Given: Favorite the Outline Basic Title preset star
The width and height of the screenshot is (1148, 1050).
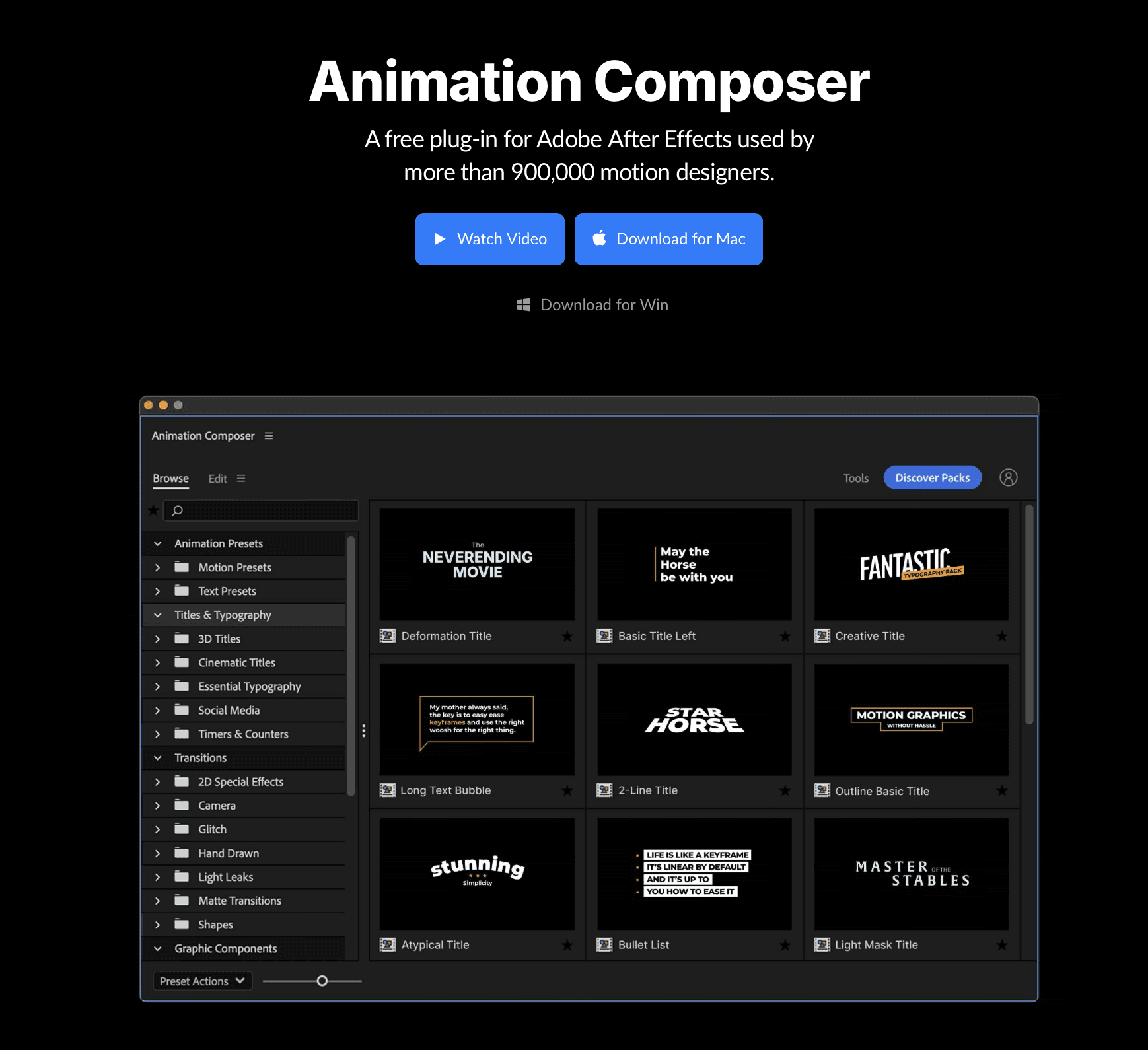Looking at the screenshot, I should 1002,790.
